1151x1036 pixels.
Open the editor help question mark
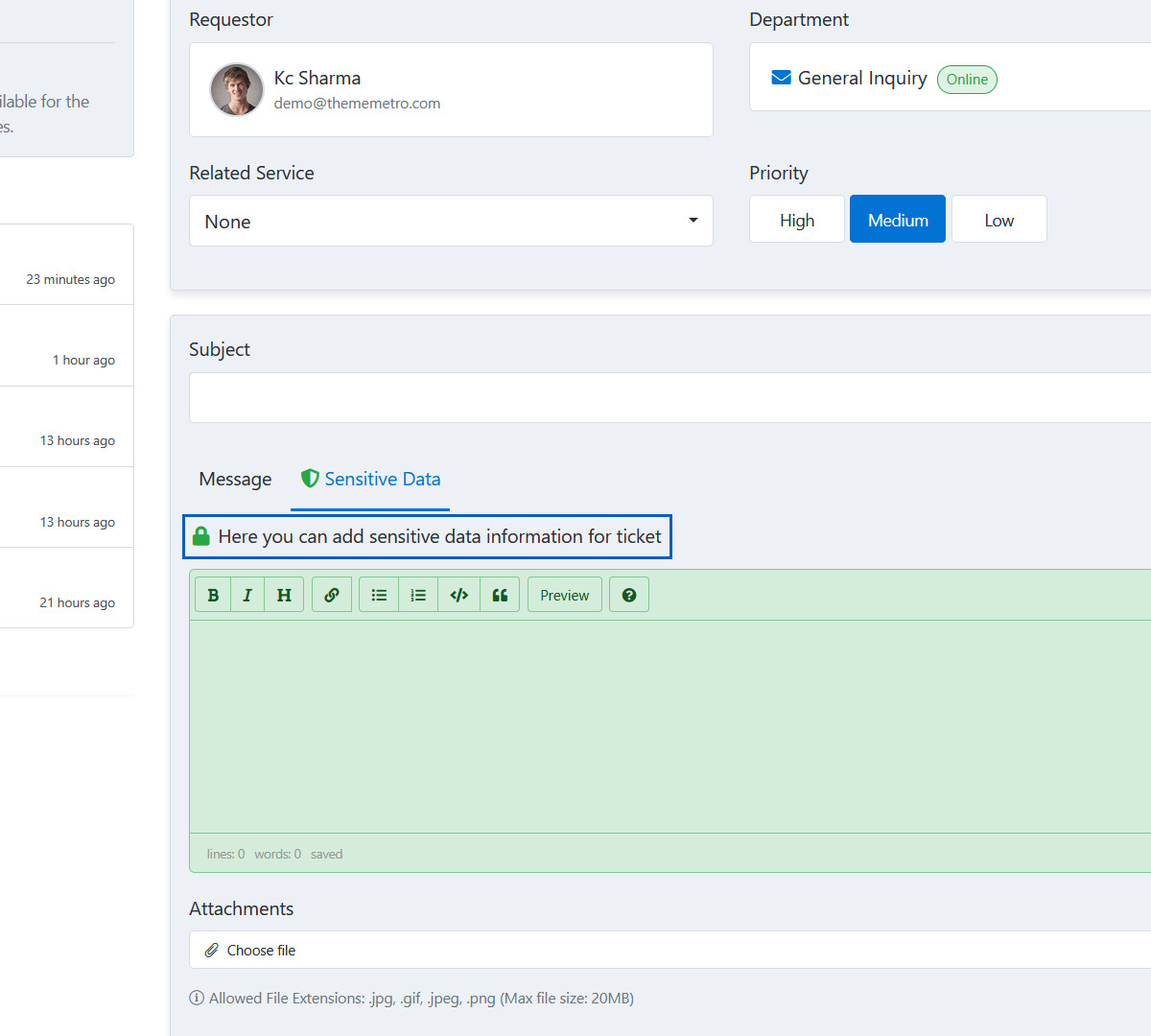tap(629, 595)
